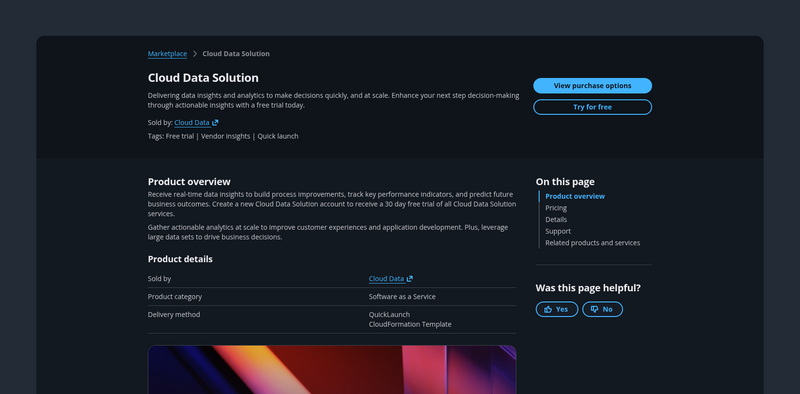Open Cloud Data link in Product details
Screen dimensions: 800x394
pos(386,279)
